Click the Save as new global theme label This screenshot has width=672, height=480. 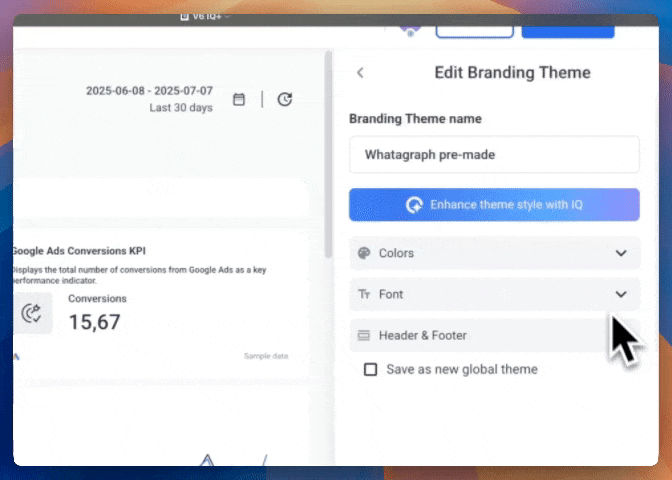click(462, 369)
